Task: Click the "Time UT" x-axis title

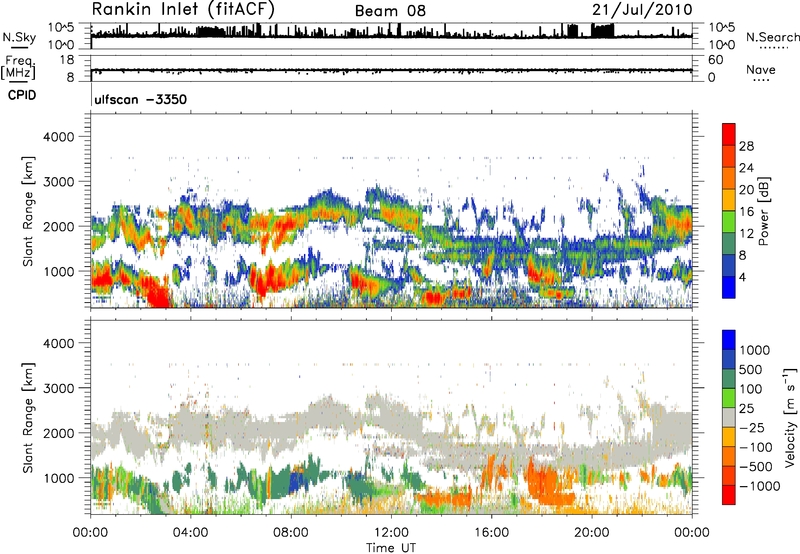Action: (391, 548)
